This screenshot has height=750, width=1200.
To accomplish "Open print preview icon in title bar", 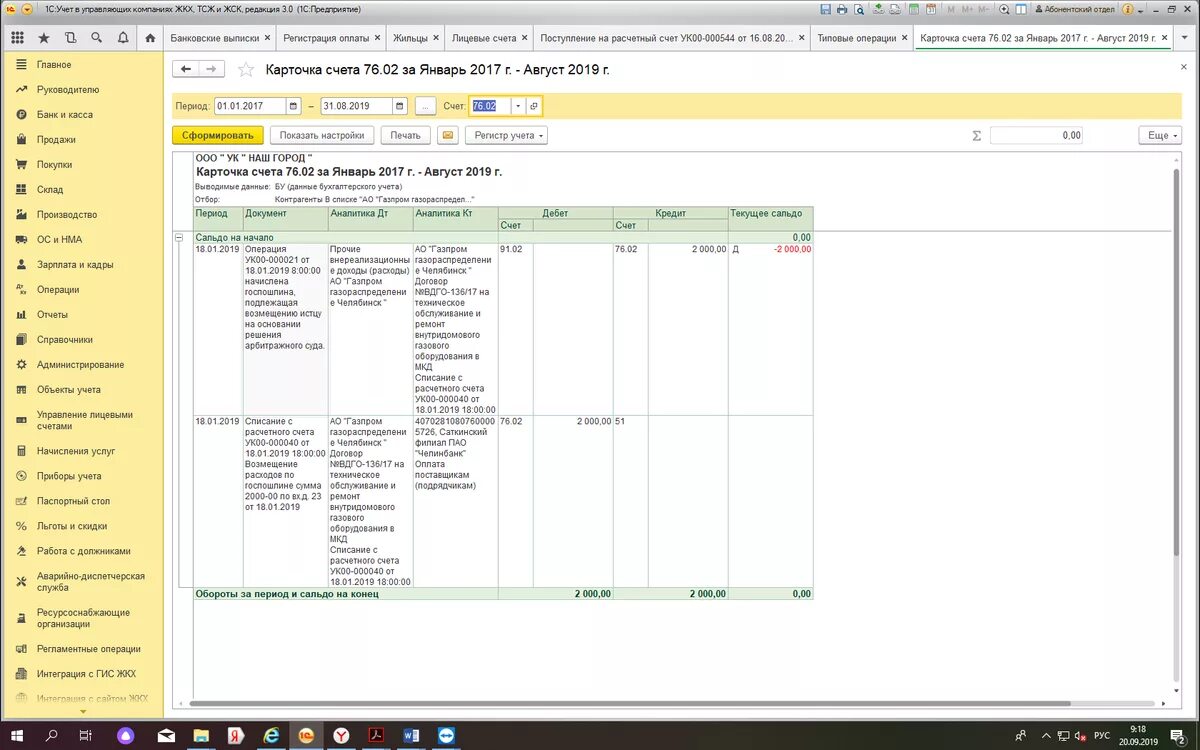I will pyautogui.click(x=858, y=9).
